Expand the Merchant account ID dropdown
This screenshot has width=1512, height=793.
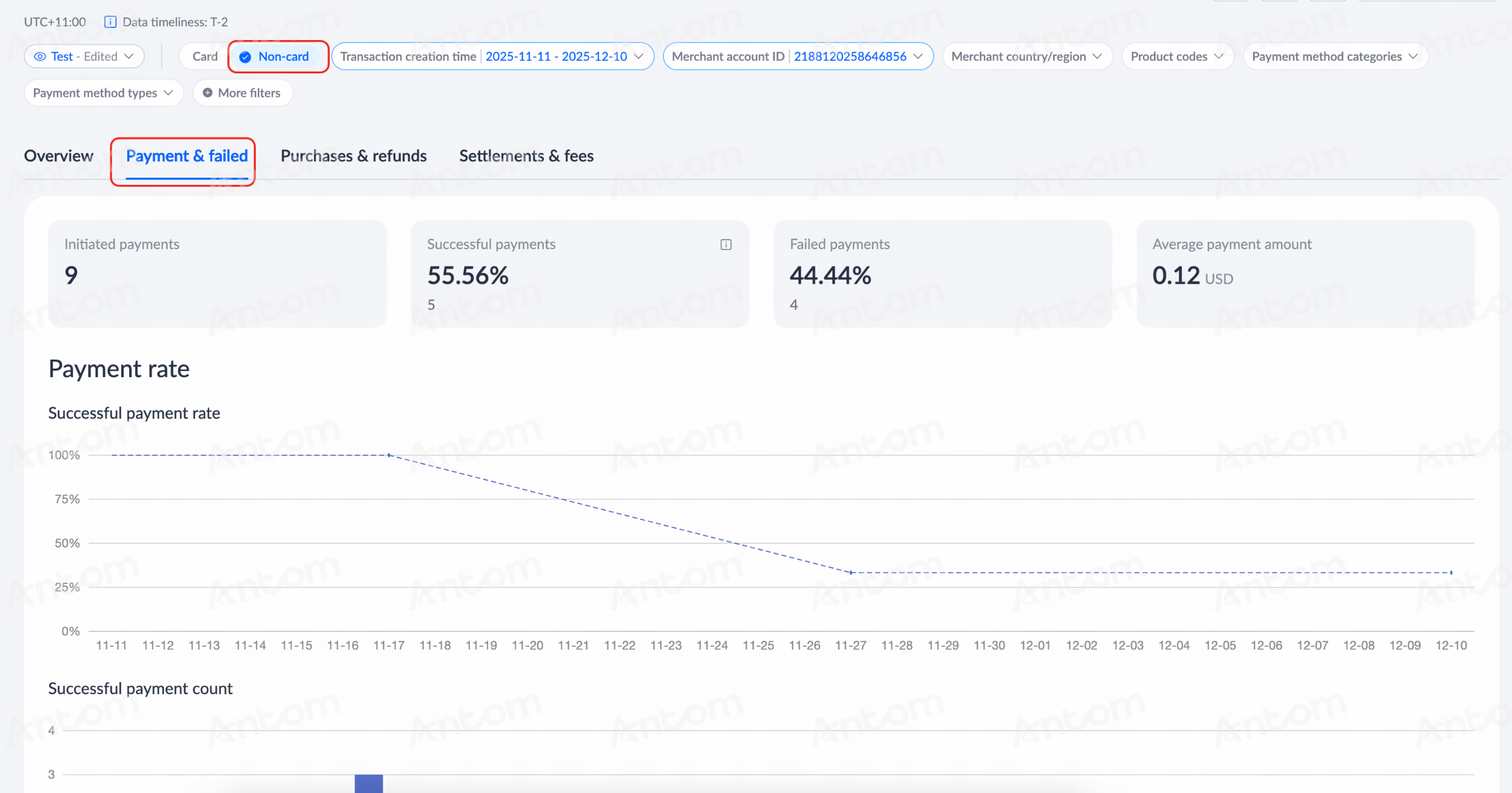pos(798,56)
